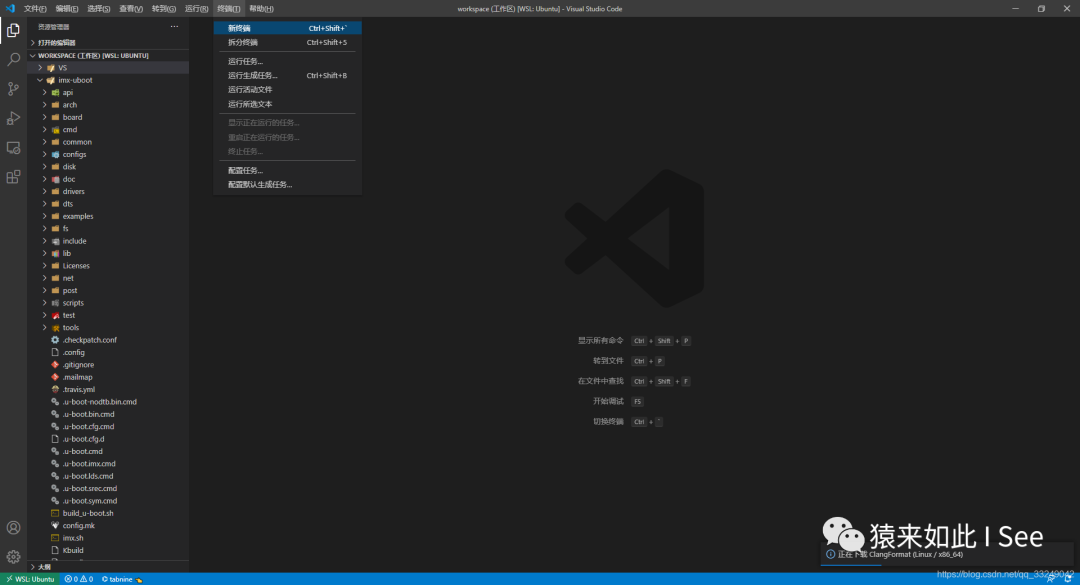
Task: Click the WSL: Ubuntu remote indicator
Action: 30,579
